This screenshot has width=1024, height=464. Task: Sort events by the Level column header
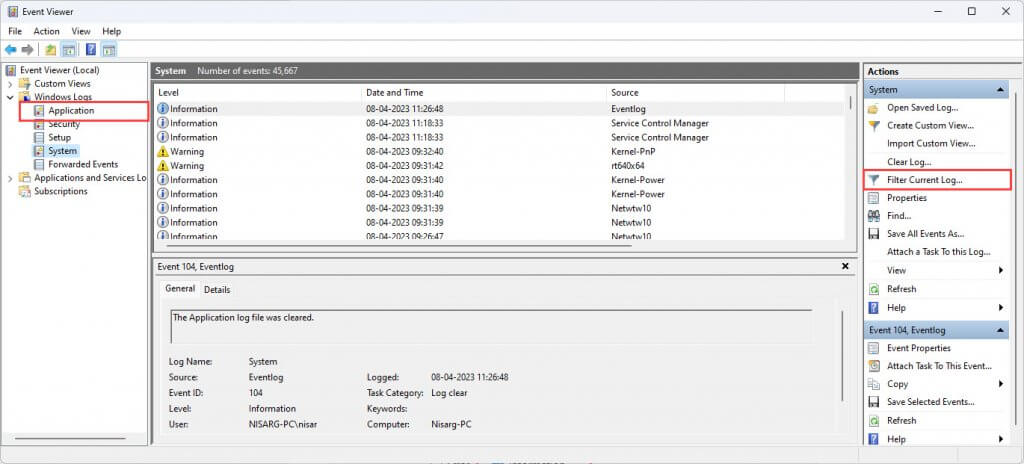[257, 93]
